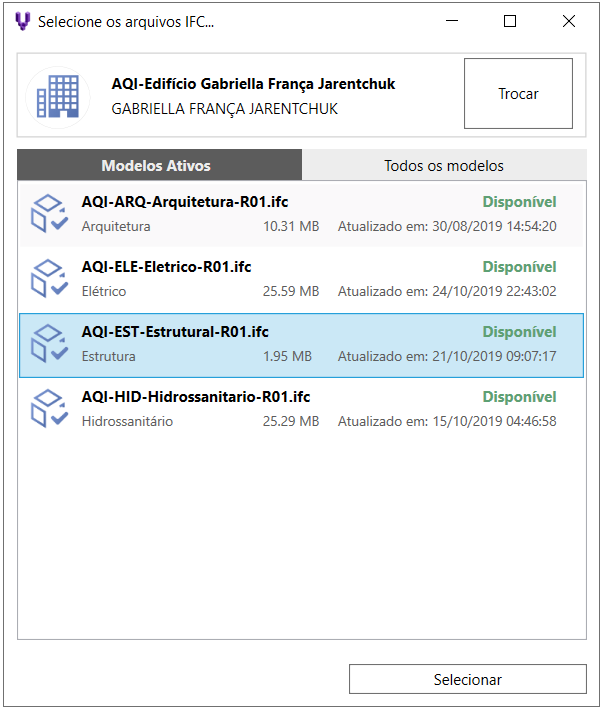Select AQI-EST-Estrutural-R01.ifc file name
This screenshot has width=604, height=711.
175,331
